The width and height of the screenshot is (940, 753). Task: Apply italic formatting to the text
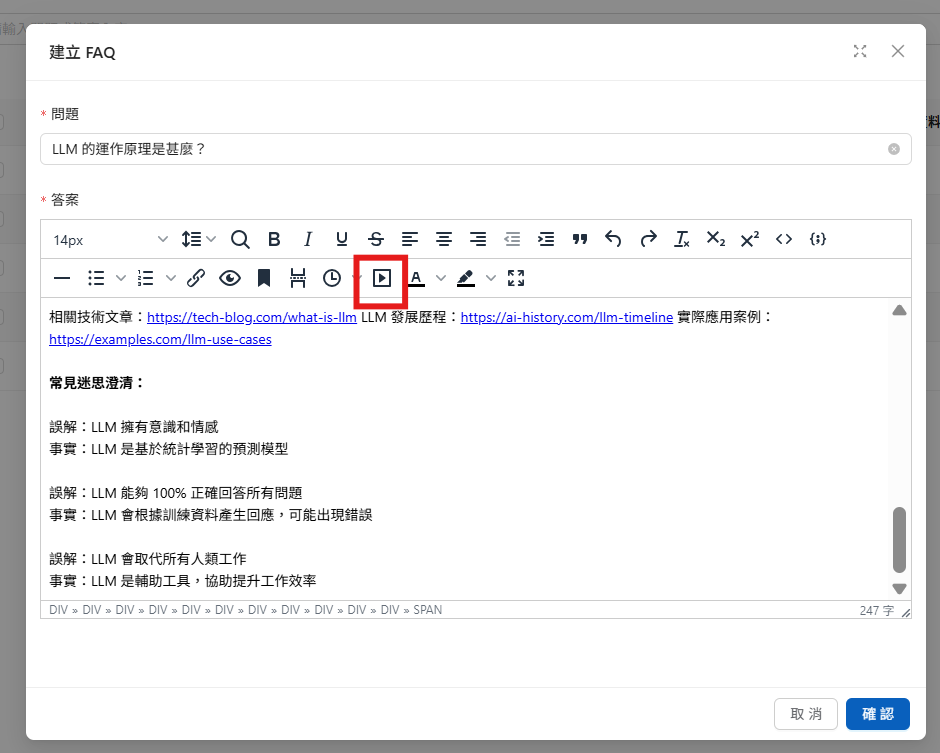pyautogui.click(x=308, y=239)
